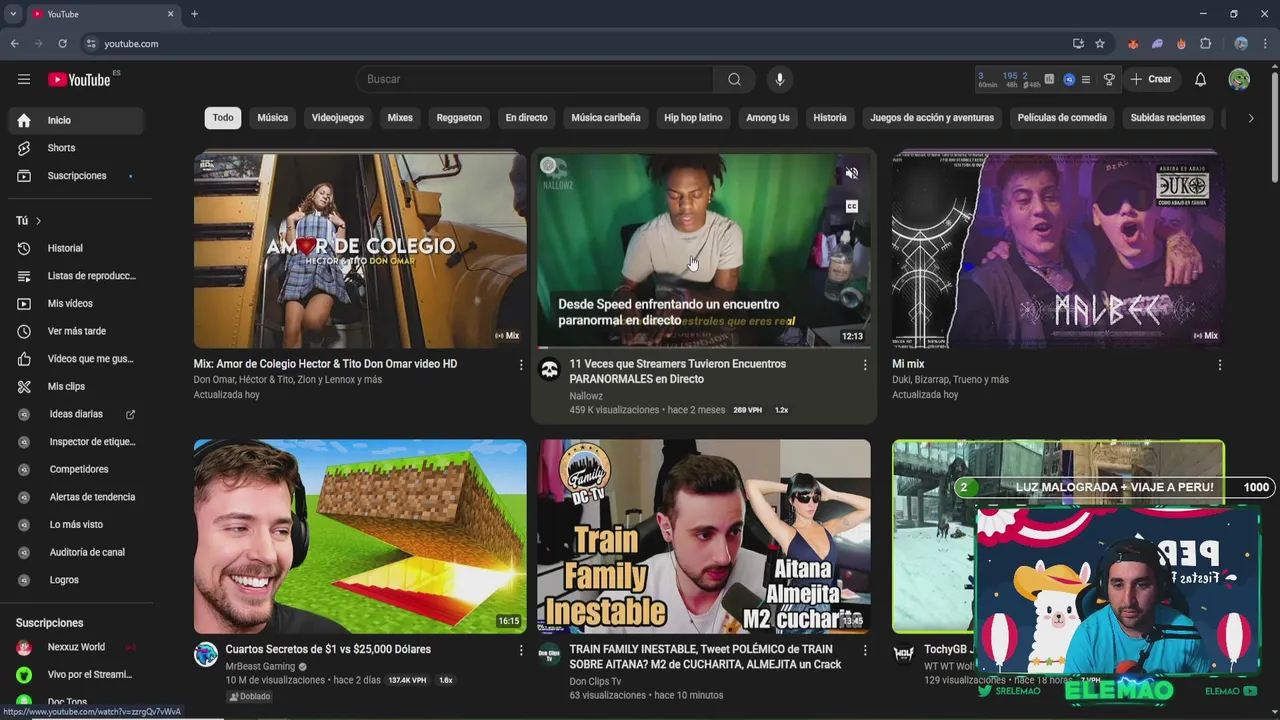Open the Train Family Inestable thumbnail
Viewport: 1280px width, 720px height.
[704, 536]
